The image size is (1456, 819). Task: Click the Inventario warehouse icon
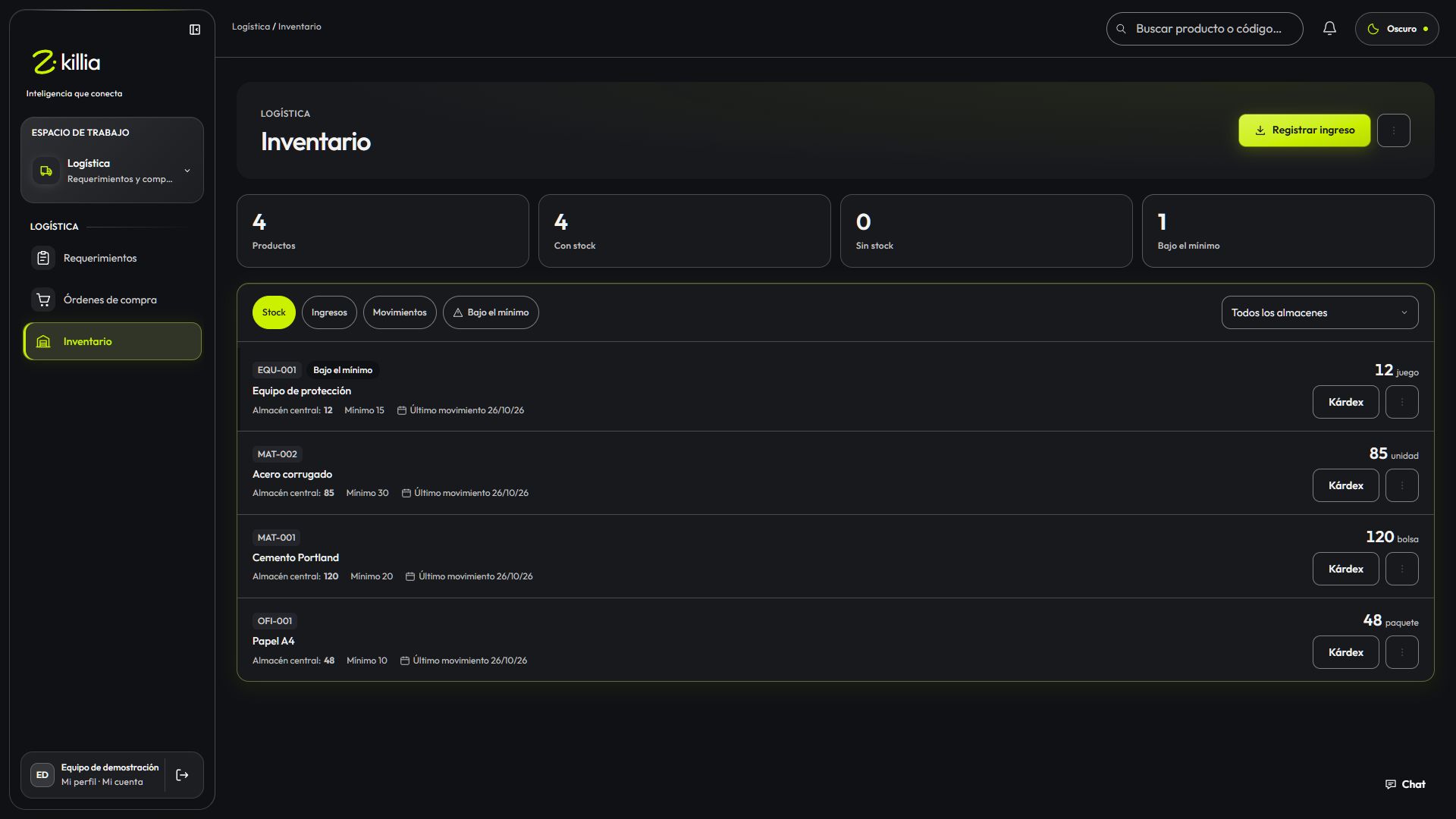point(43,342)
